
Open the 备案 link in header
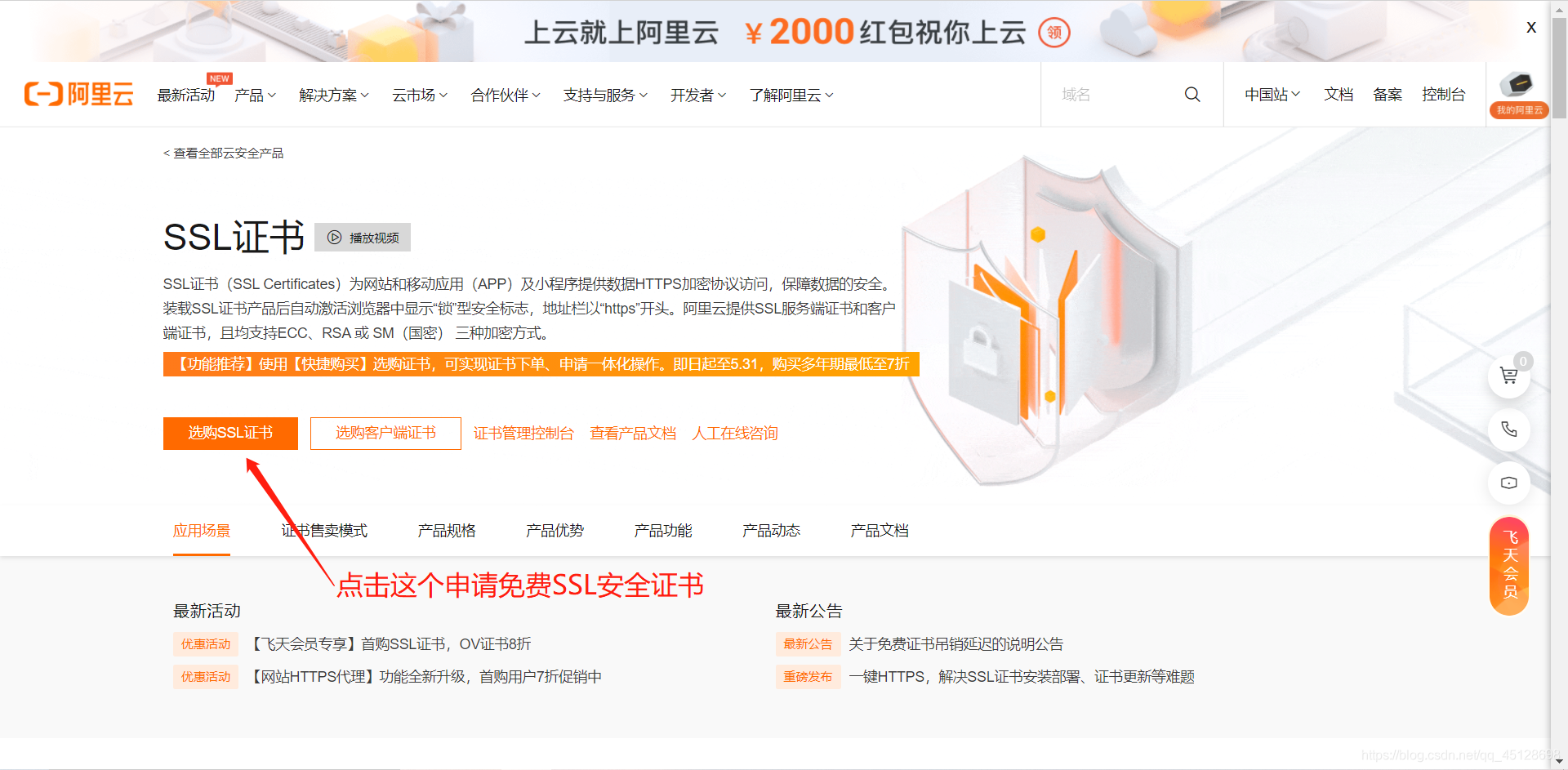tap(1388, 95)
